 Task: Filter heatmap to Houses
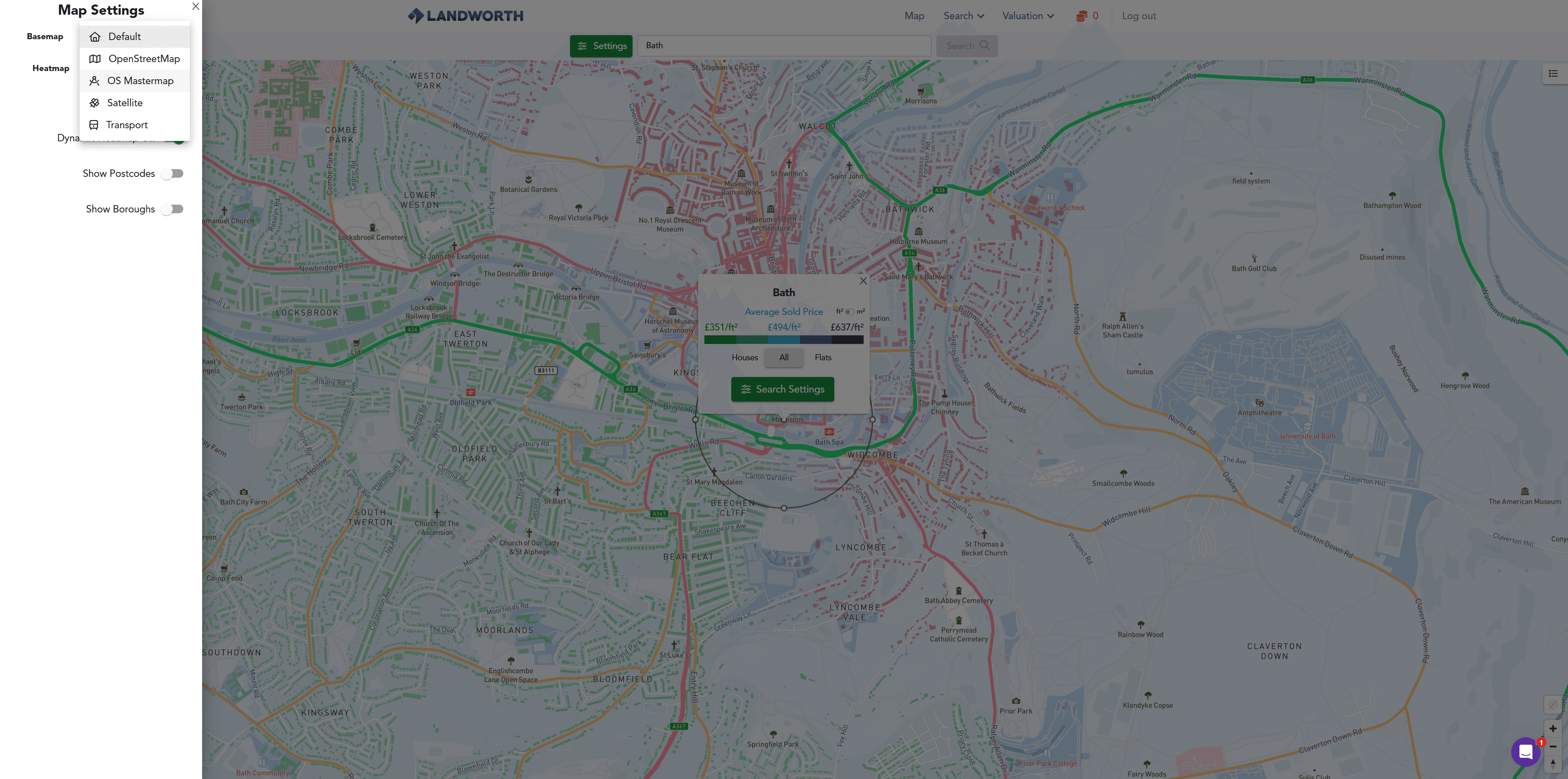744,357
